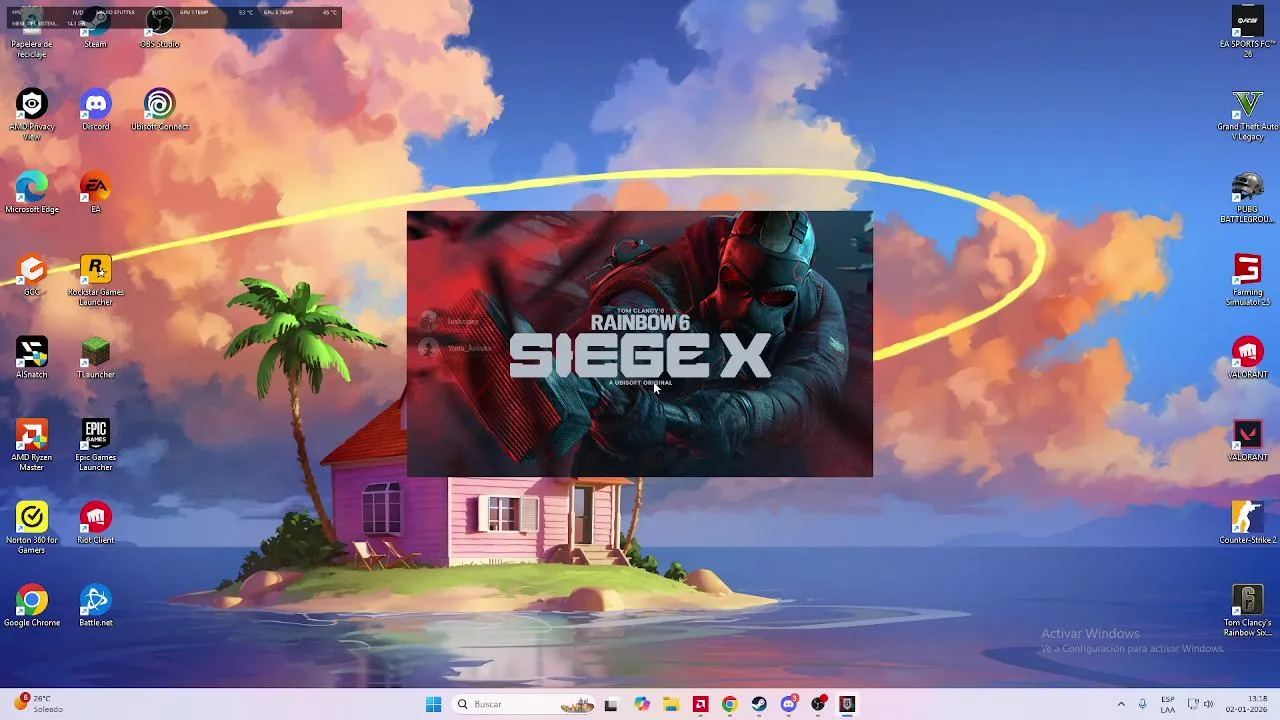Select the dark VALORANT desktop shortcut

[x=1247, y=441]
